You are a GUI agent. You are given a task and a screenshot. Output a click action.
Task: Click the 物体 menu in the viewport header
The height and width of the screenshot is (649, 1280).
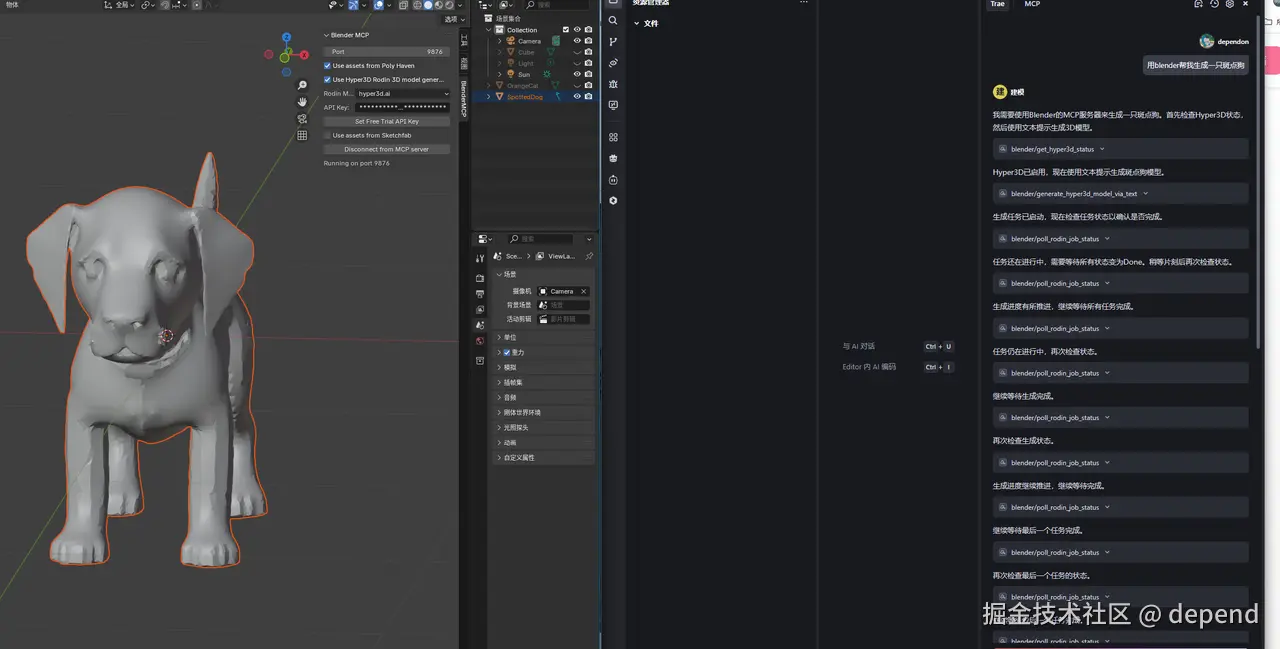click(13, 5)
